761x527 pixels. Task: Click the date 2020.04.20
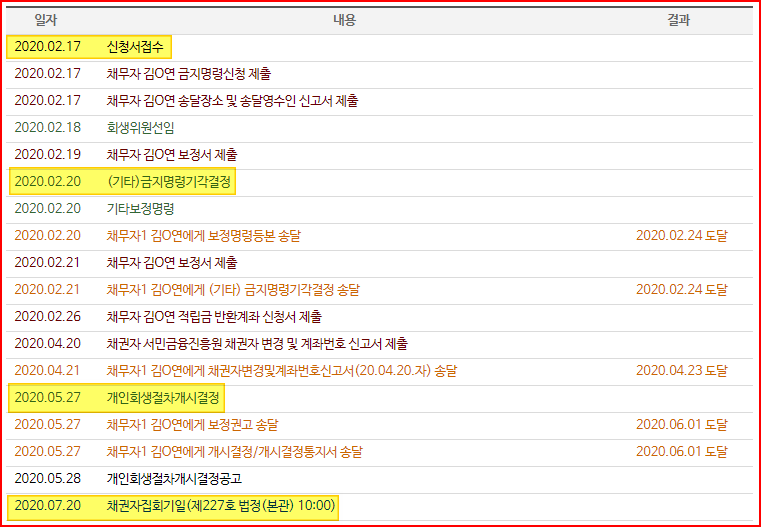point(48,344)
